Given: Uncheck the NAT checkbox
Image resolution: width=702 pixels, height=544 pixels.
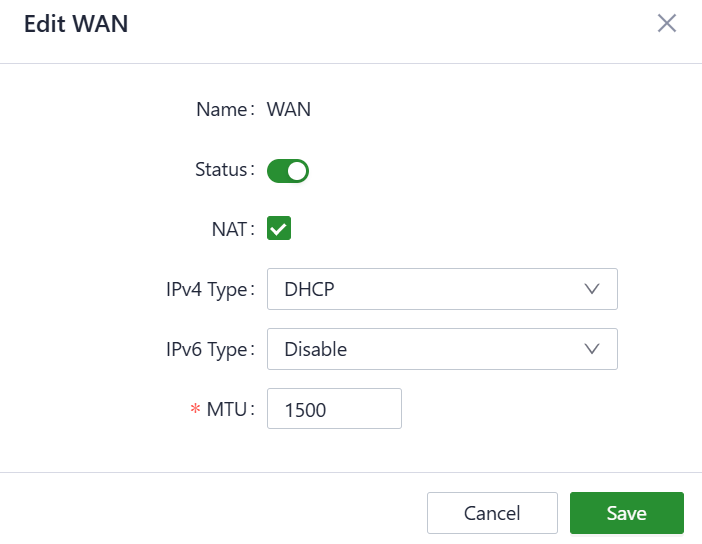Looking at the screenshot, I should pos(279,230).
